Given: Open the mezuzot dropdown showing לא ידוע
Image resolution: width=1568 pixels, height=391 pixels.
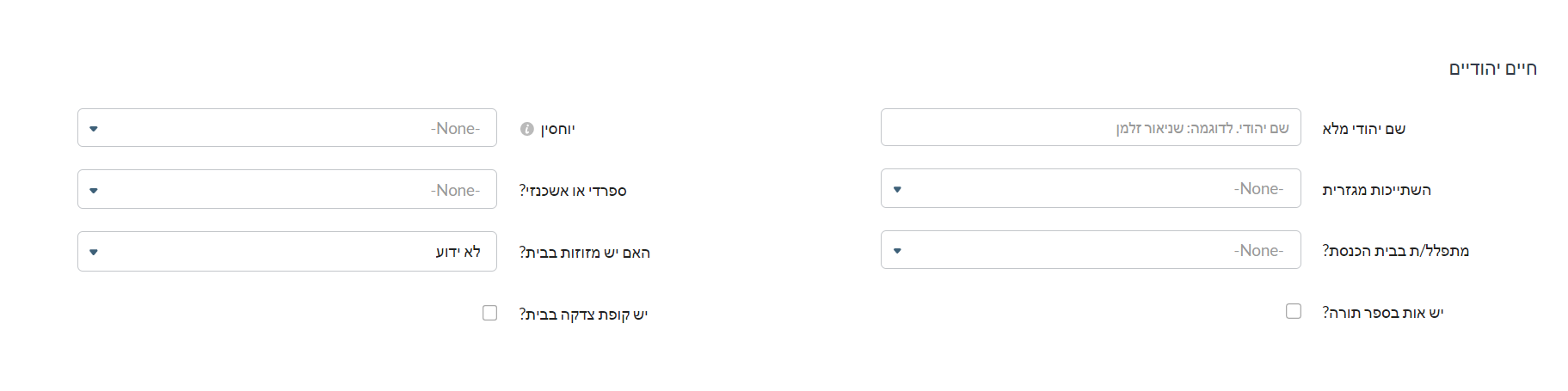Looking at the screenshot, I should [287, 251].
